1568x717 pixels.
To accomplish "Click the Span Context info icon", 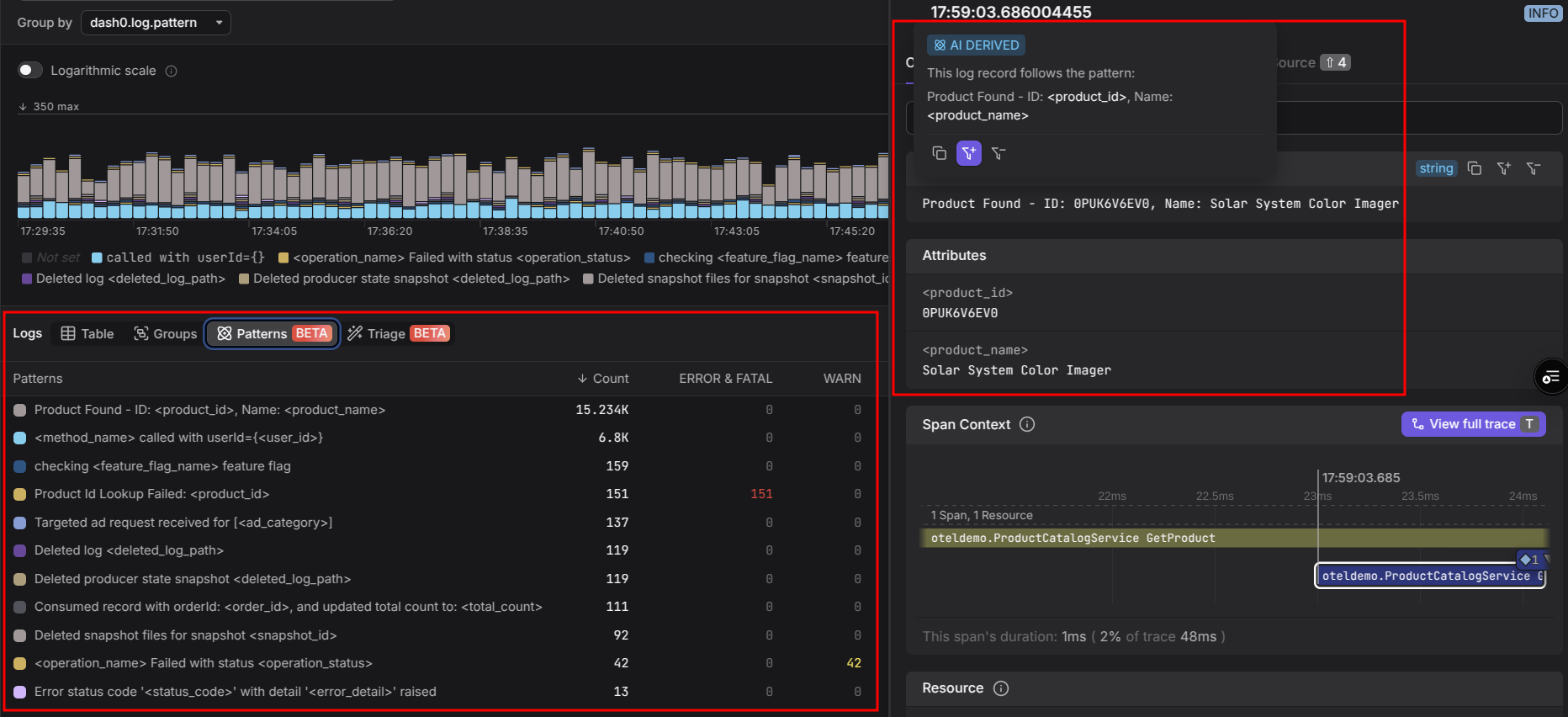I will click(1027, 424).
